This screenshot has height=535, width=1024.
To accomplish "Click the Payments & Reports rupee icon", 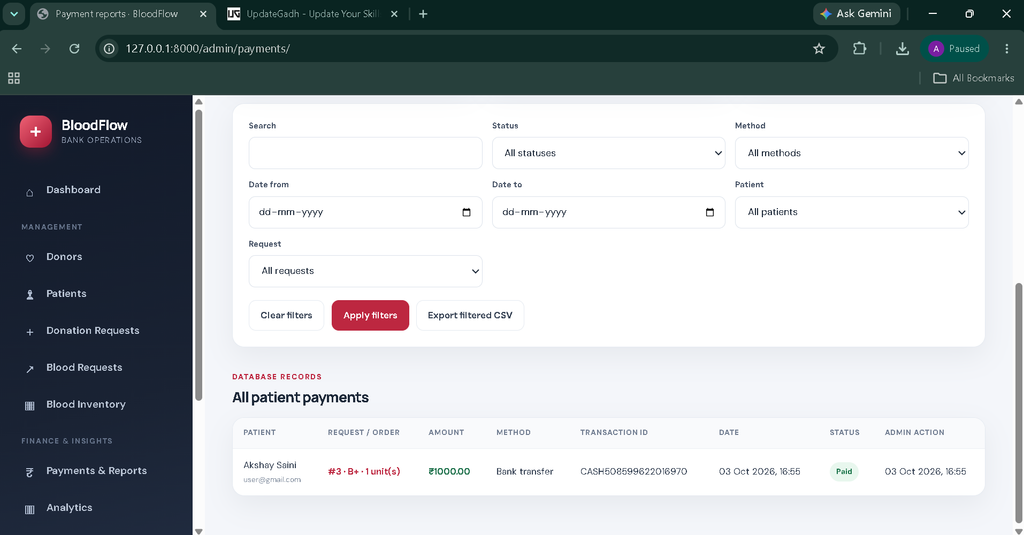I will [x=29, y=472].
